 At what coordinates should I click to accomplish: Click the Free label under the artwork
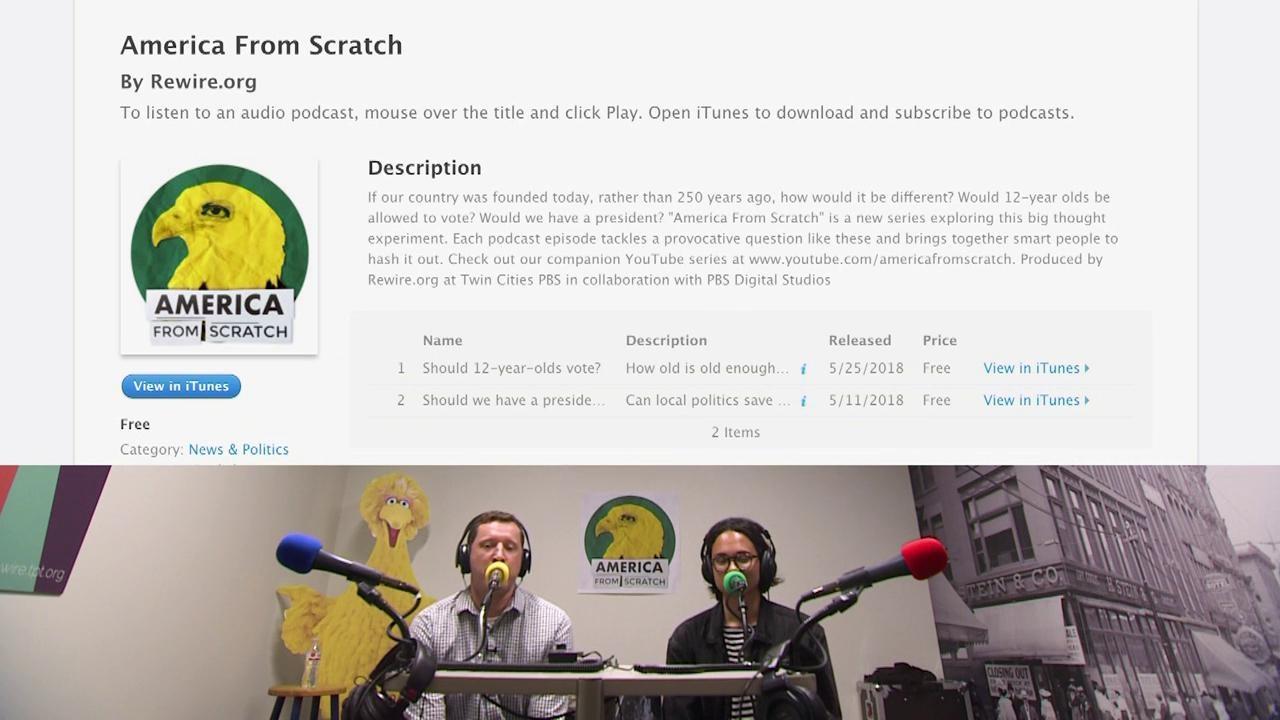click(135, 424)
